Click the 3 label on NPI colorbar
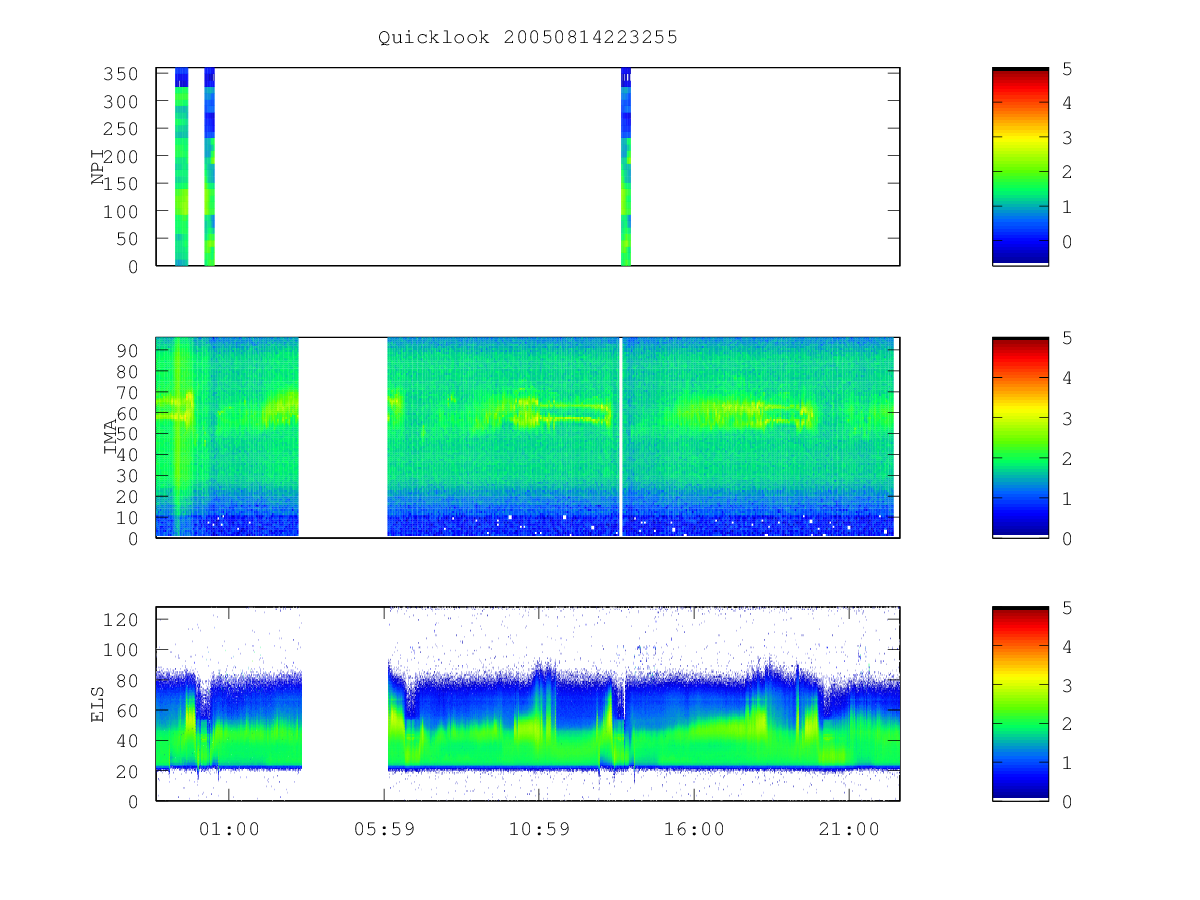The height and width of the screenshot is (900, 1200). pyautogui.click(x=1067, y=138)
